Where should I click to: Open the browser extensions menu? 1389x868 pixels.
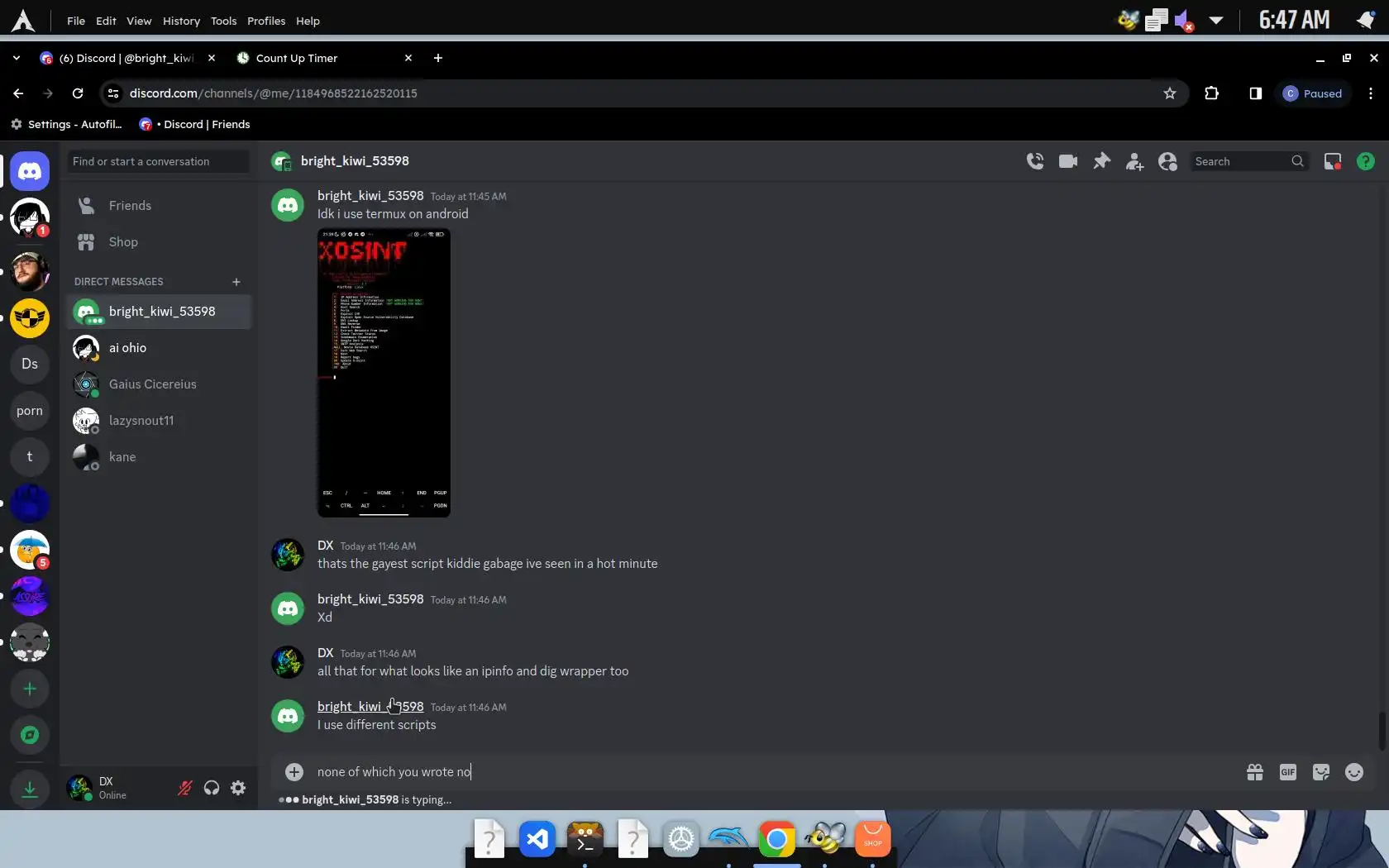(x=1212, y=93)
